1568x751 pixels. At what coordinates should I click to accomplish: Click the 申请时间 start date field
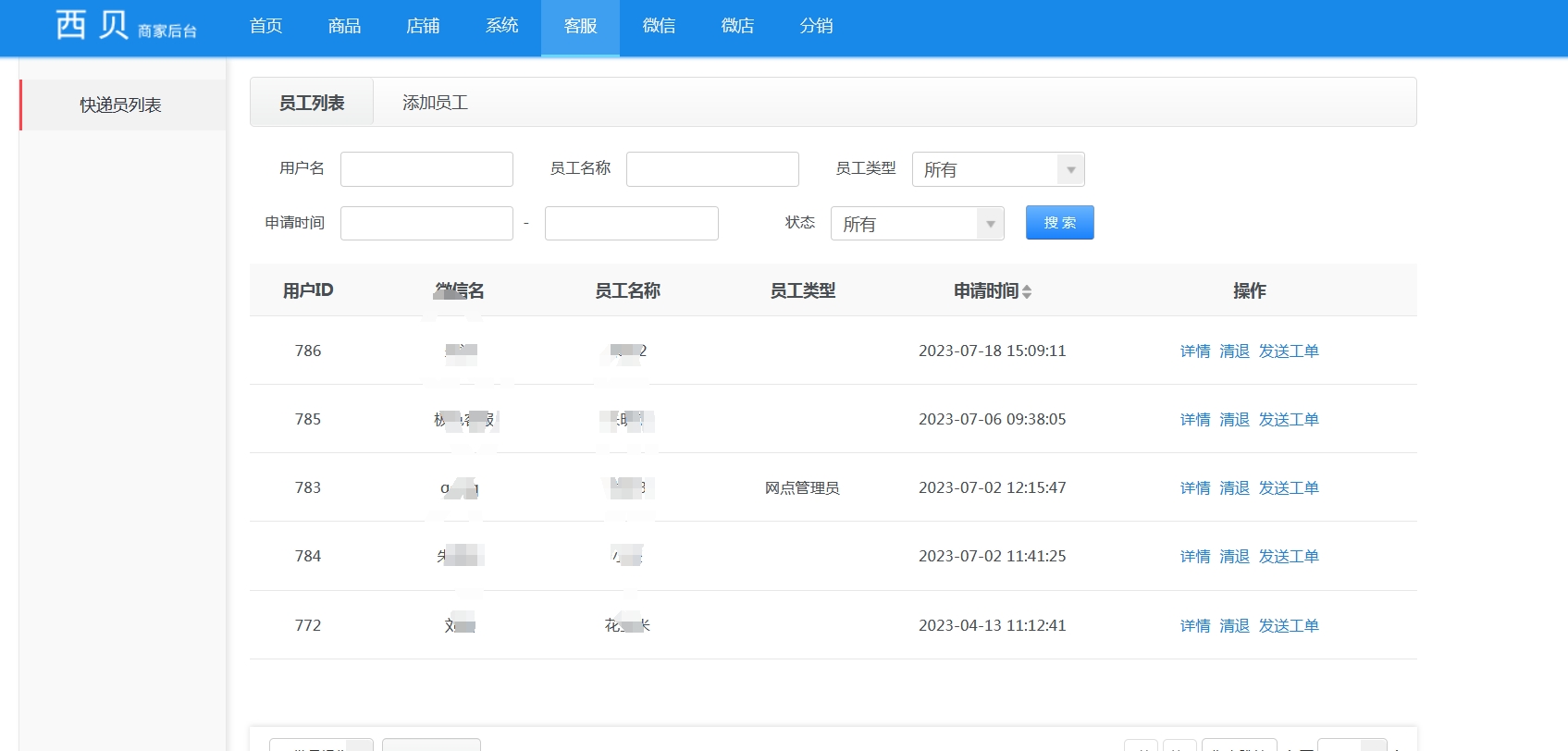[426, 223]
